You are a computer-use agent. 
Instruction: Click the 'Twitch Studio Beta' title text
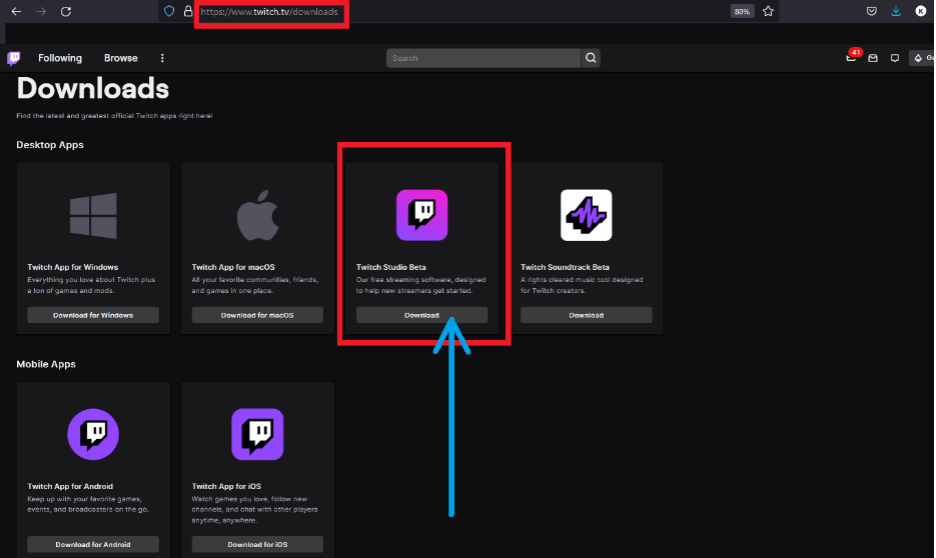(391, 267)
